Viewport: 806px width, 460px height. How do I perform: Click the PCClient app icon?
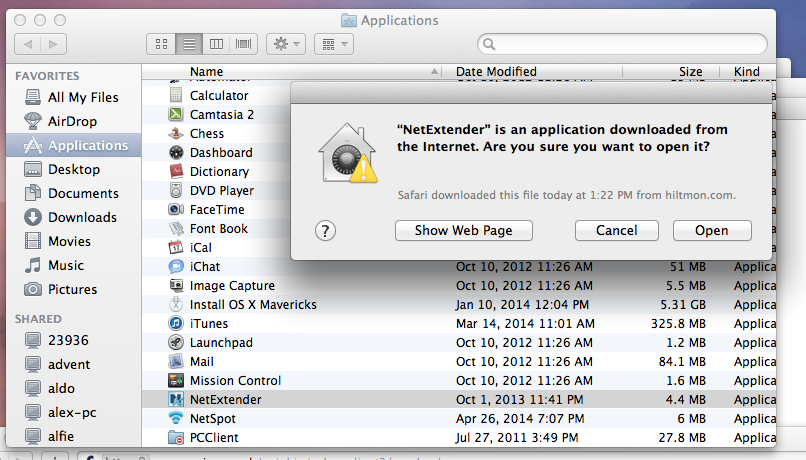coord(176,437)
